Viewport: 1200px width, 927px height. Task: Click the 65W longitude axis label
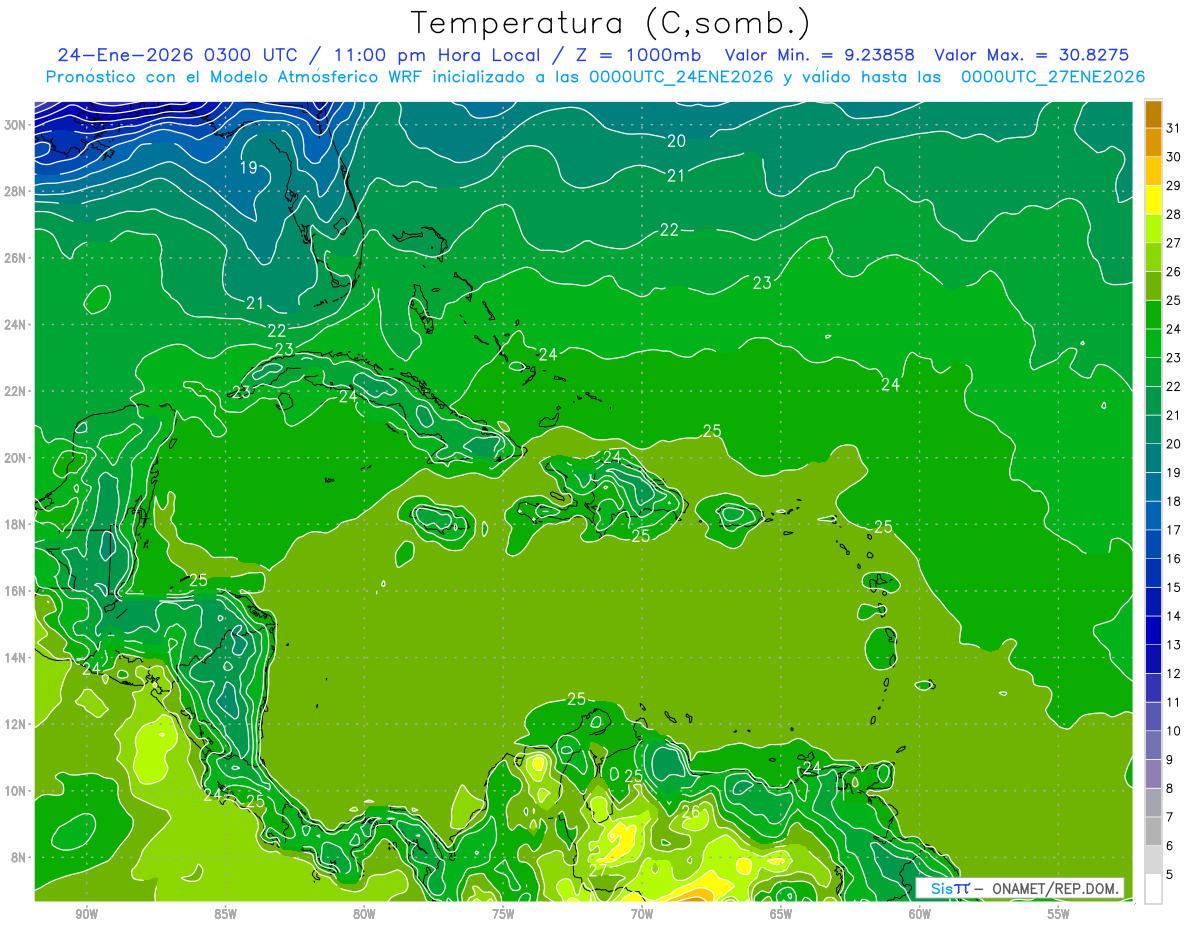781,914
